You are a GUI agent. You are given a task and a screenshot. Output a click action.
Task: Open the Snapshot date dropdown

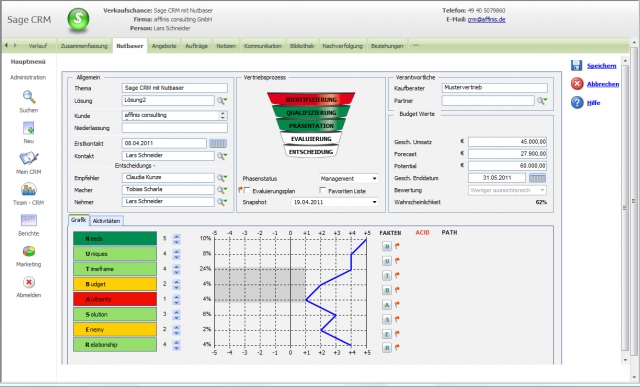(x=335, y=202)
